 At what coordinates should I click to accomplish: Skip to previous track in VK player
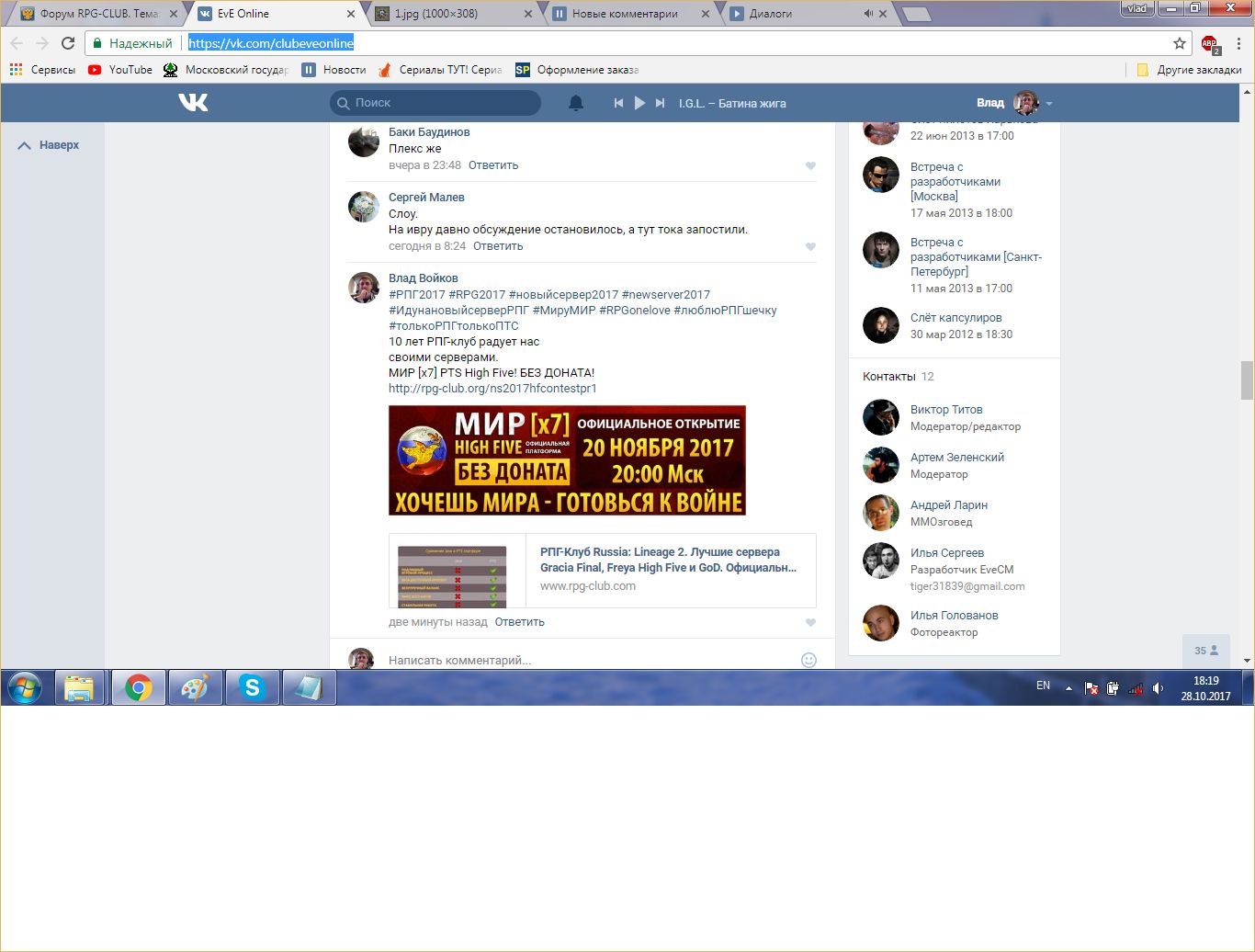coord(618,103)
